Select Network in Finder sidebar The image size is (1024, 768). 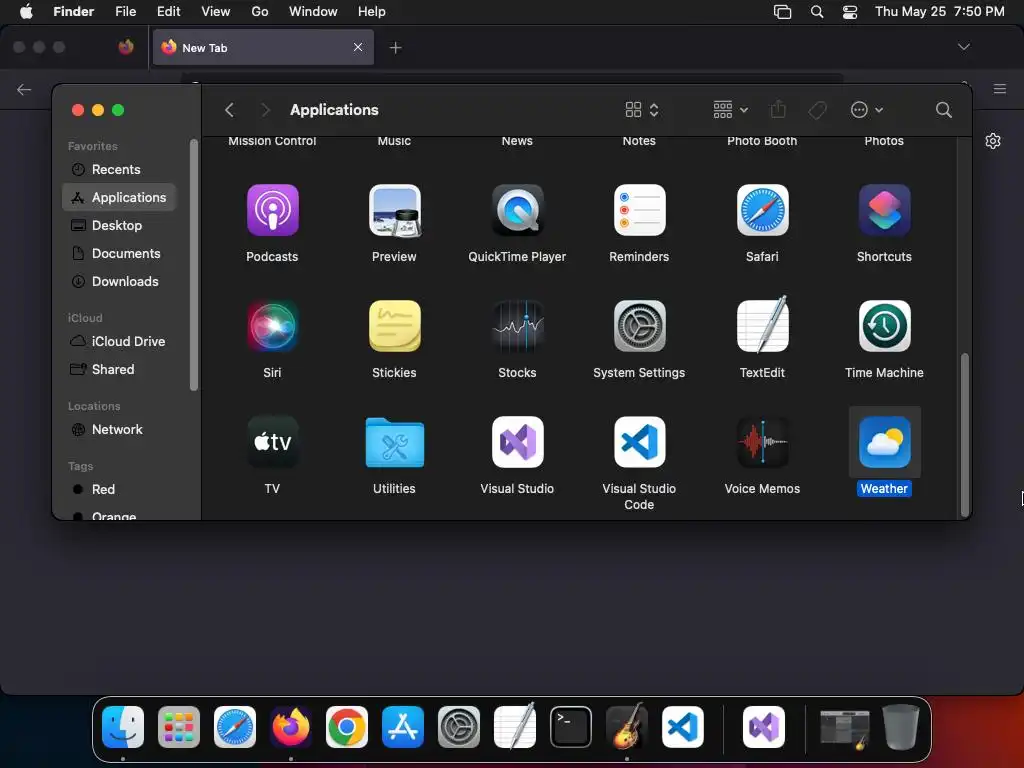click(120, 430)
